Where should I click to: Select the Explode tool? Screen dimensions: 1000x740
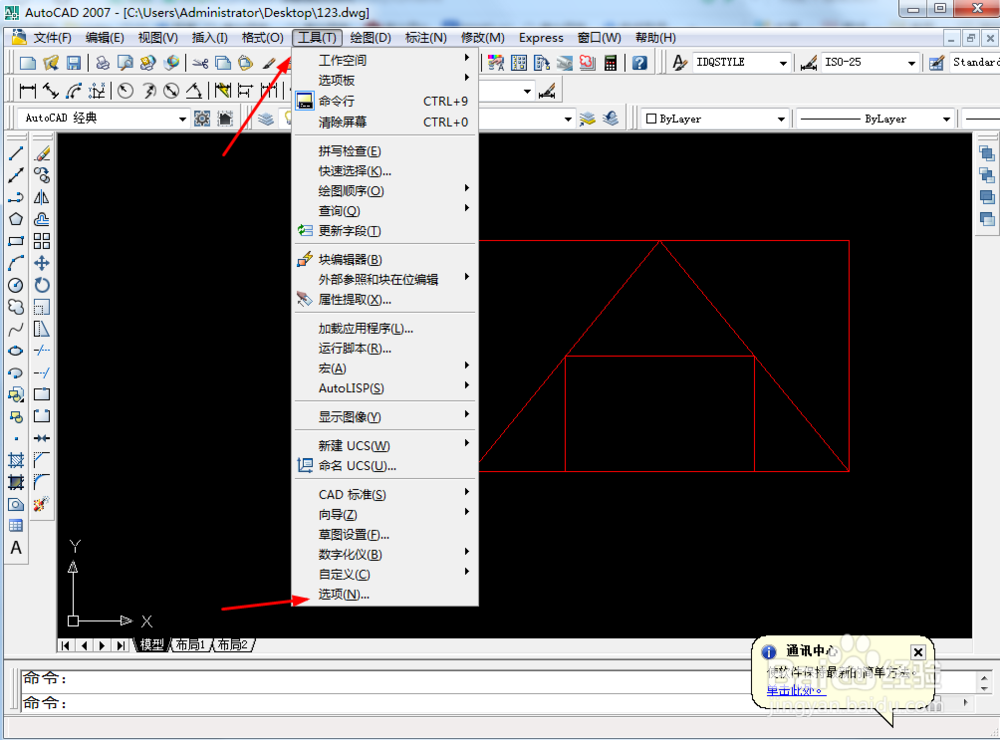tap(42, 504)
